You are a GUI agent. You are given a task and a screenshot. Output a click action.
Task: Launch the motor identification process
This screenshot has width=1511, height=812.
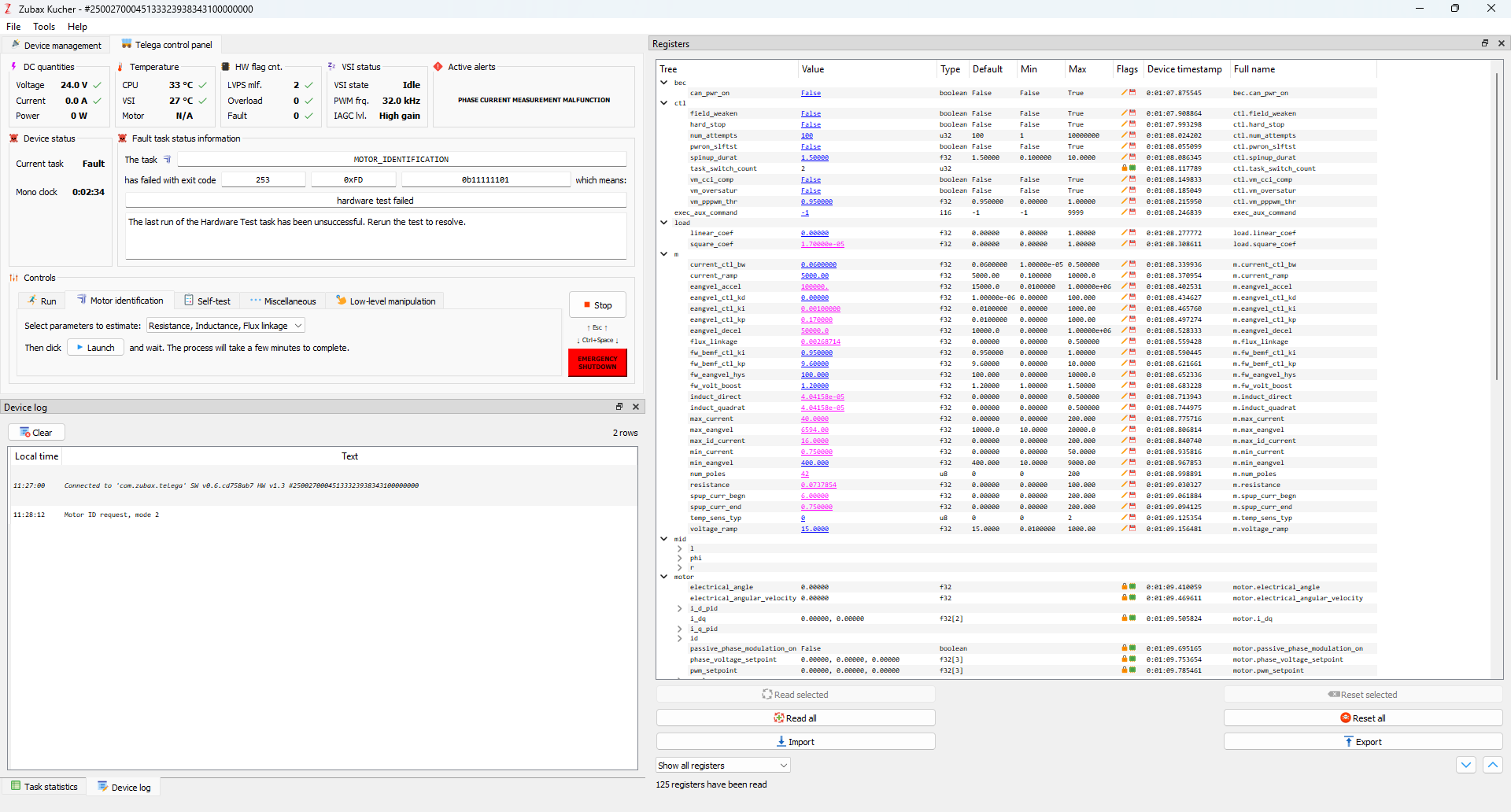pos(95,348)
